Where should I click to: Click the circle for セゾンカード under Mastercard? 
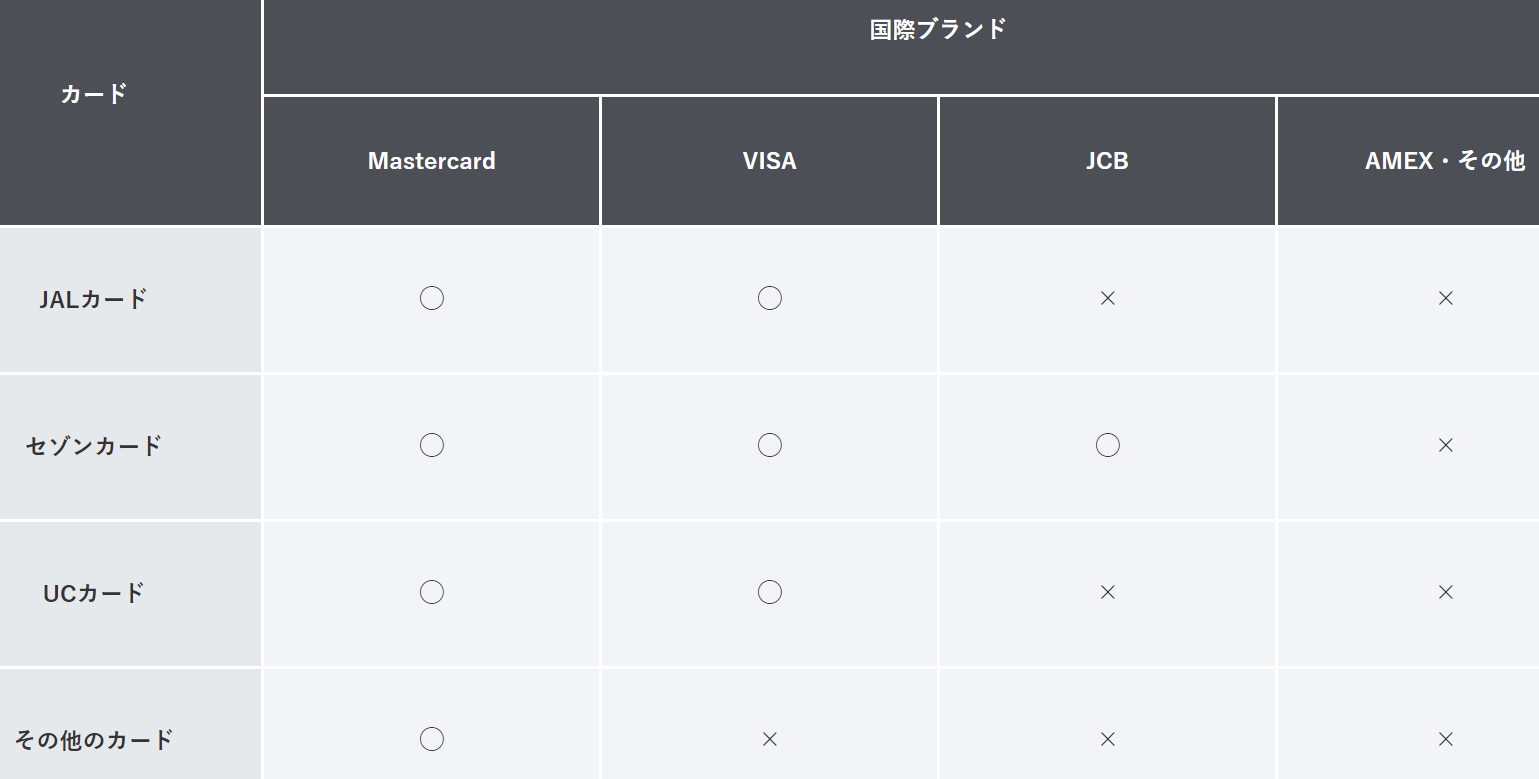click(431, 445)
